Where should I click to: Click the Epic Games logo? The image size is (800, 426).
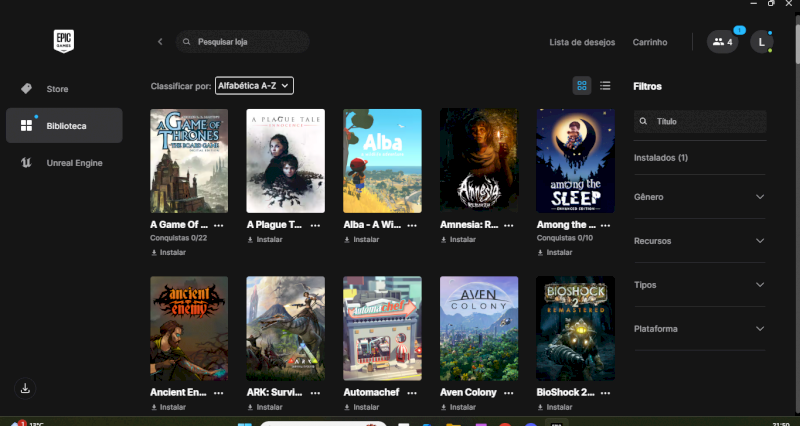pos(64,41)
